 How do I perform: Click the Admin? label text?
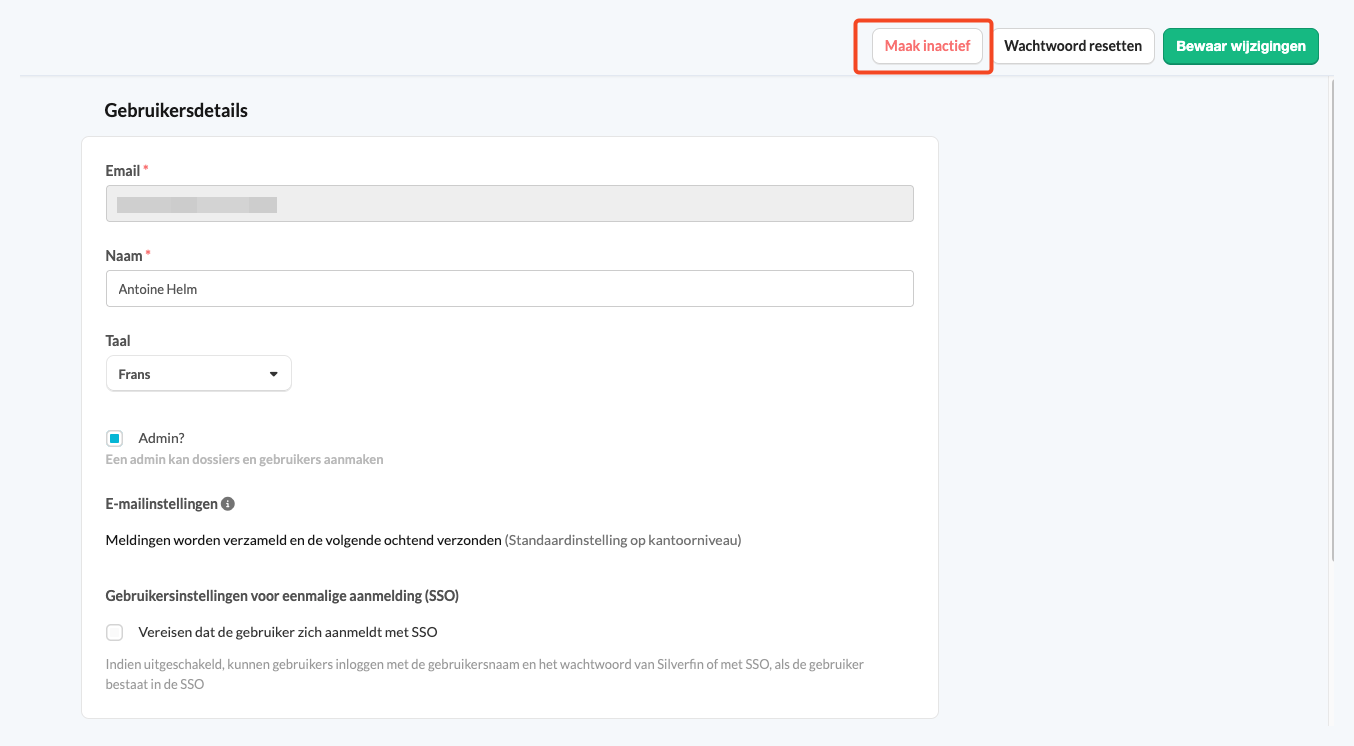tap(162, 438)
